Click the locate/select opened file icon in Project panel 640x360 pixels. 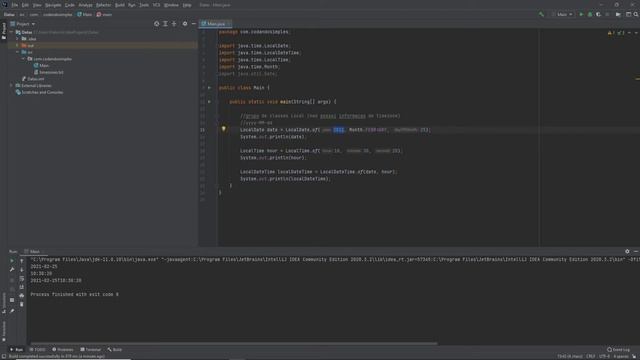[157, 24]
